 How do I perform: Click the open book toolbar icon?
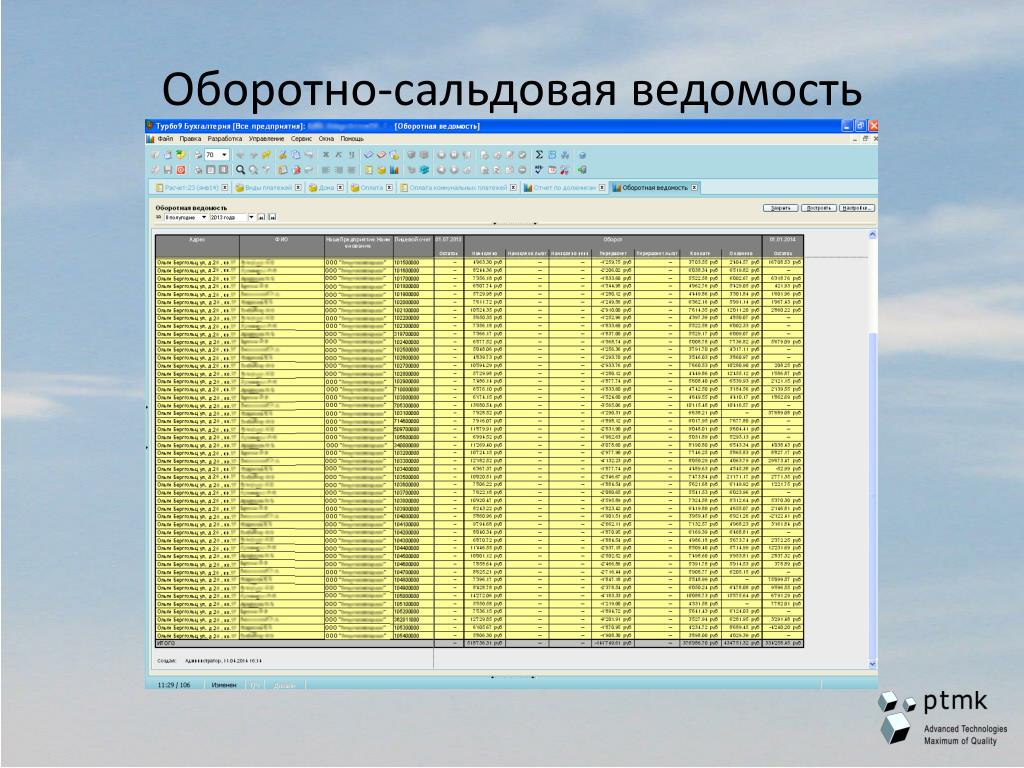click(x=368, y=155)
